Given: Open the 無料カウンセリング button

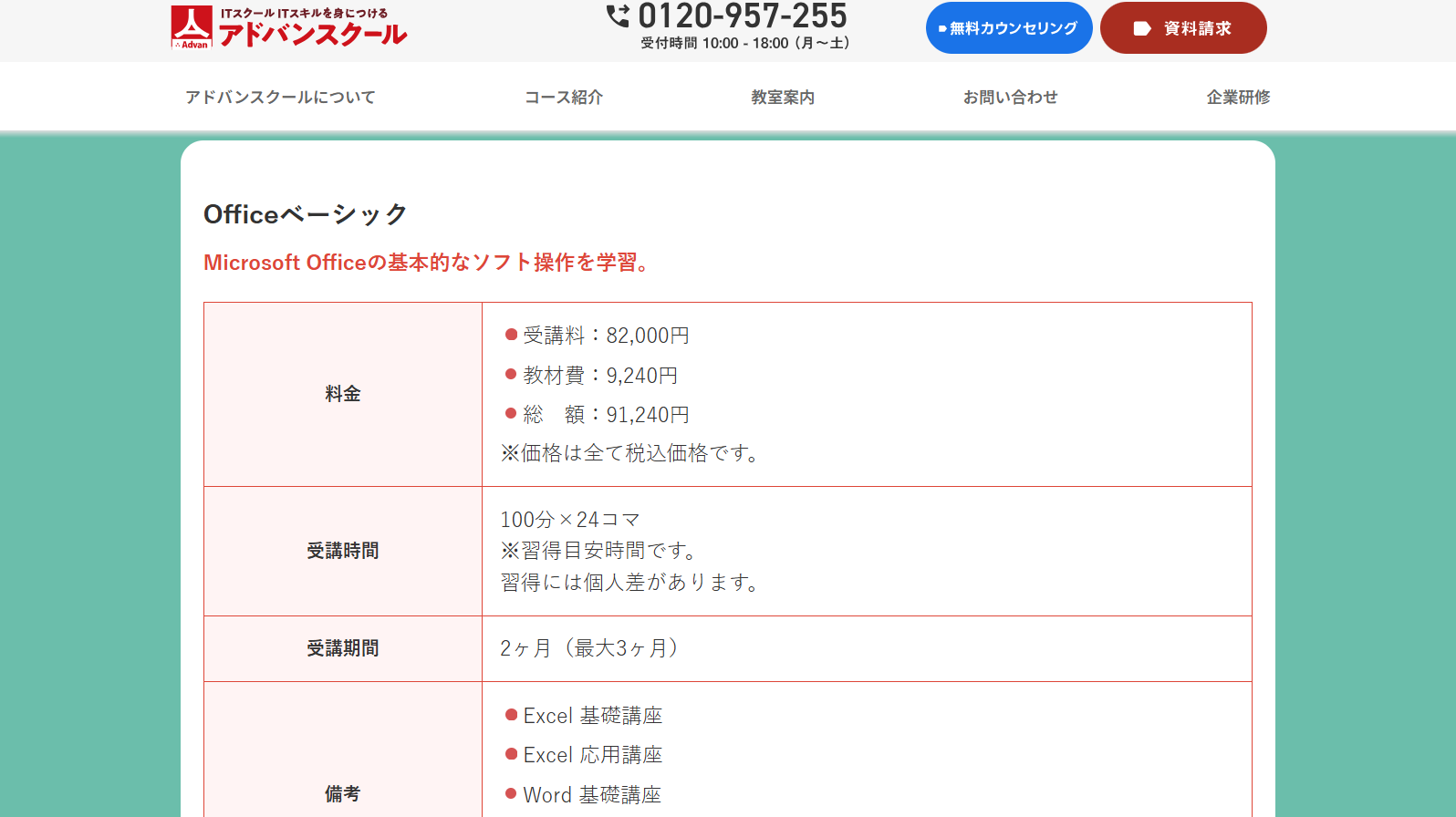Looking at the screenshot, I should pyautogui.click(x=1009, y=28).
